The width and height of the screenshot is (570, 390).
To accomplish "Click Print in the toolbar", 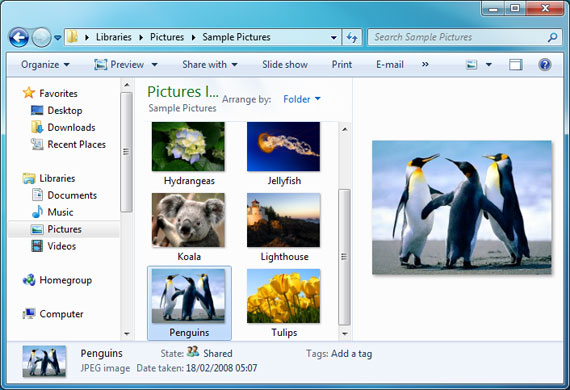I will coord(342,65).
